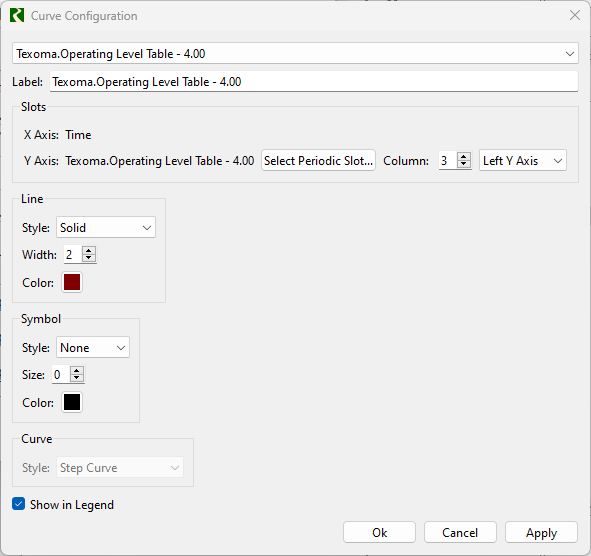
Task: Decrease the Column spinner value
Action: tap(464, 164)
